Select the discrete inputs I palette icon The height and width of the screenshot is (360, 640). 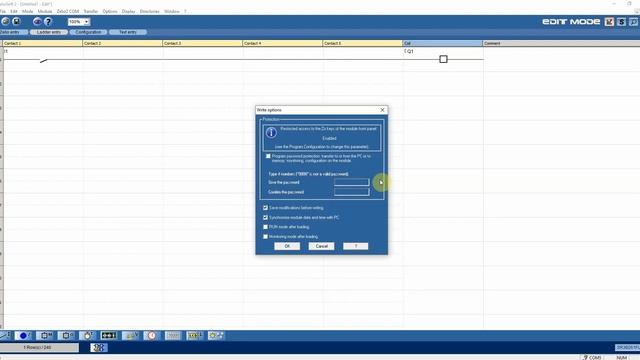(5, 335)
